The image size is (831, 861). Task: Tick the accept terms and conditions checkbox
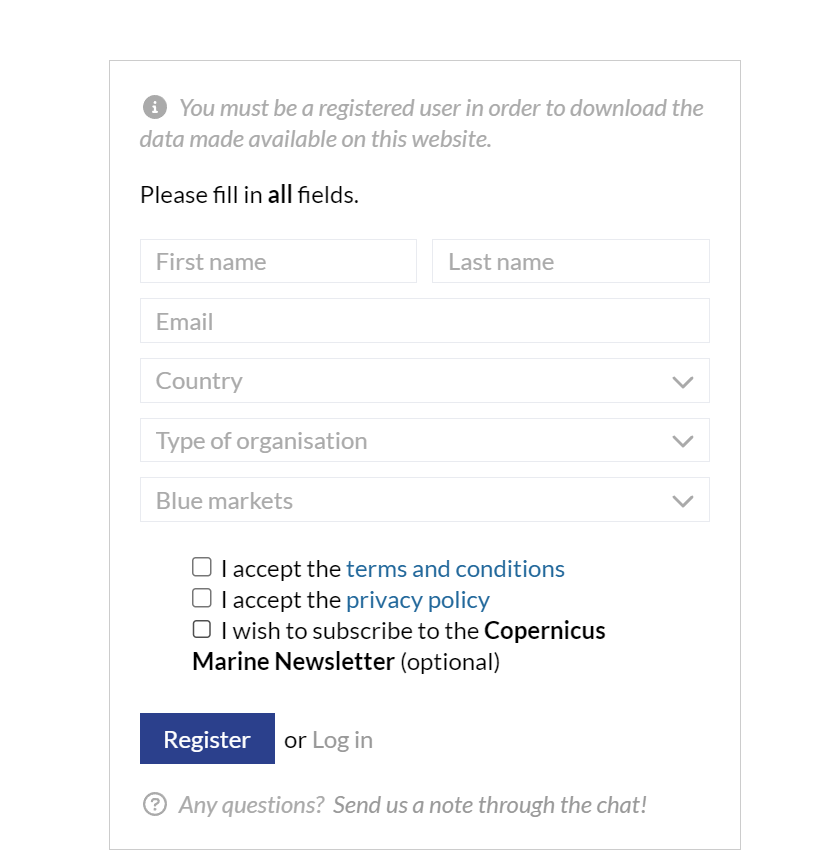[202, 568]
